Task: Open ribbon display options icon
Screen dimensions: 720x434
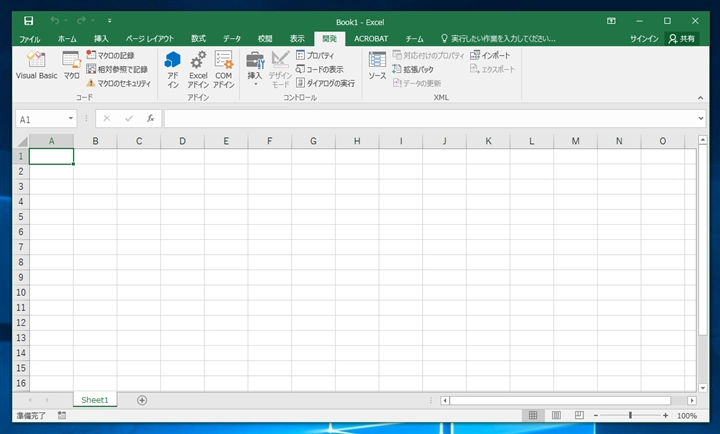Action: [x=611, y=21]
